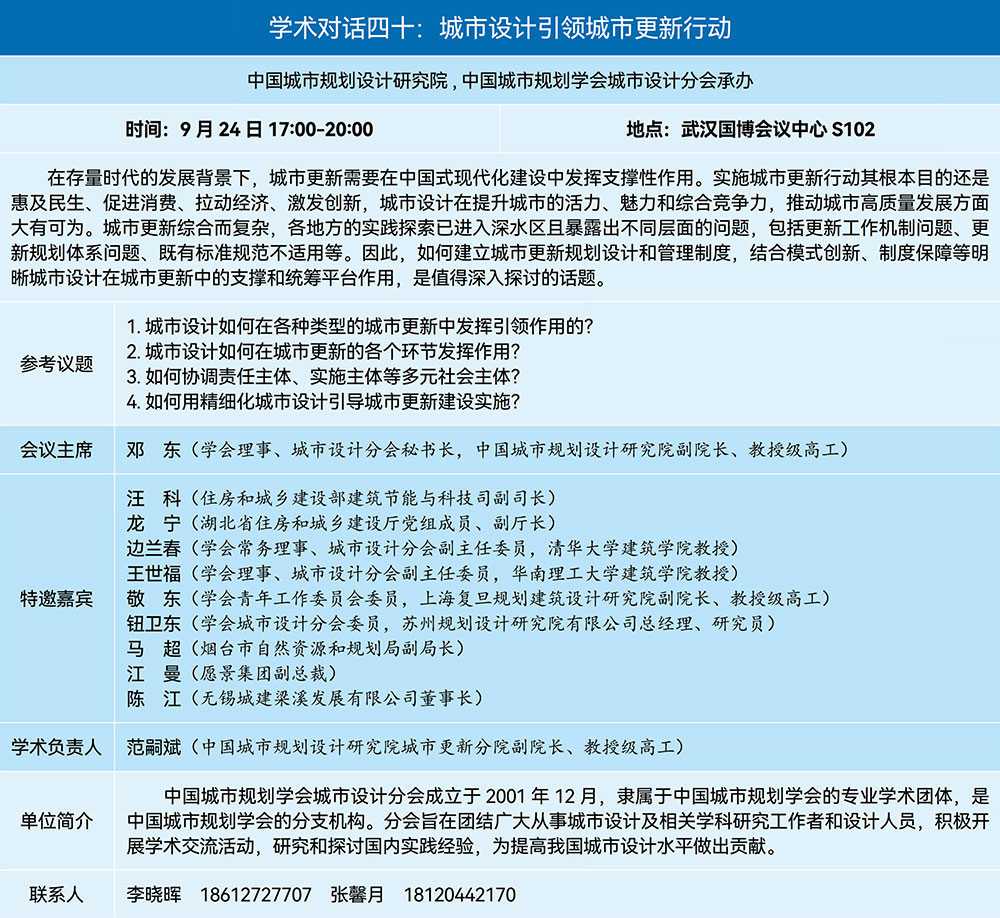Screen dimensions: 1000x918
Task: Click the chairman name 邓东
Action: [154, 450]
